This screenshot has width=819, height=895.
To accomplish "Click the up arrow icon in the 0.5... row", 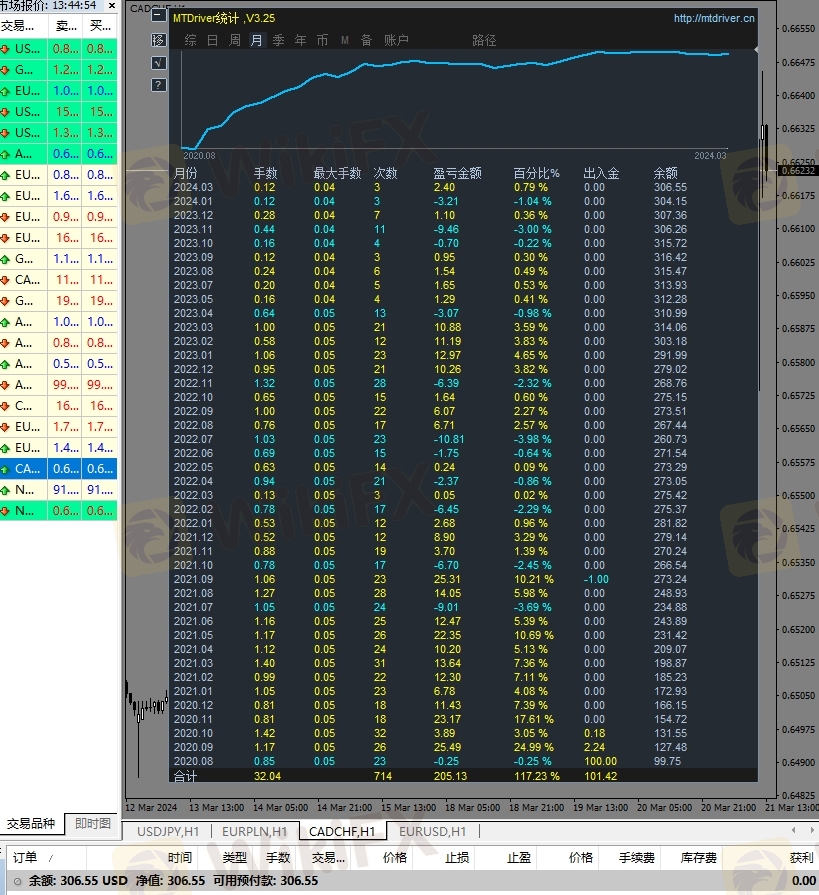I will [x=5, y=364].
